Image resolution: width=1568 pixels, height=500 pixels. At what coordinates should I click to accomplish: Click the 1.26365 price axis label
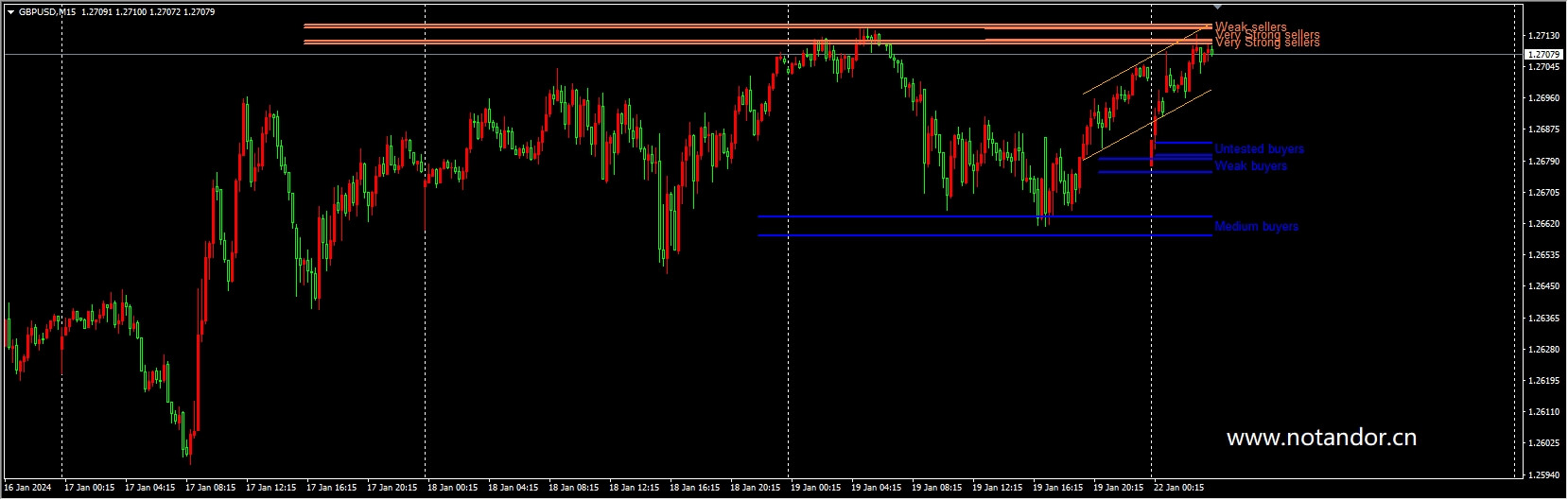(x=1543, y=319)
